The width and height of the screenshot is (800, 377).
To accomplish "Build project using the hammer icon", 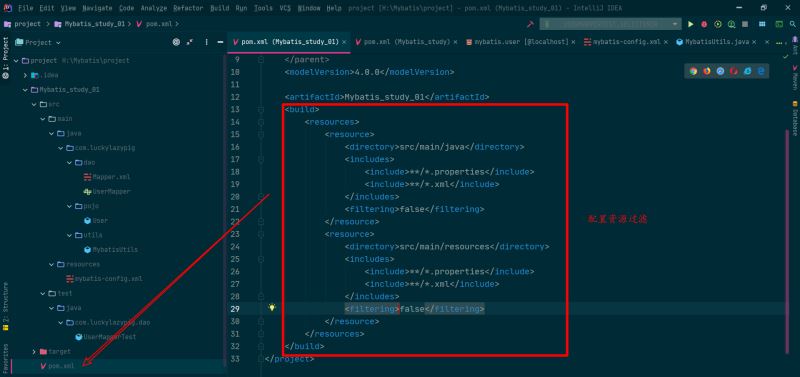I will tap(530, 24).
